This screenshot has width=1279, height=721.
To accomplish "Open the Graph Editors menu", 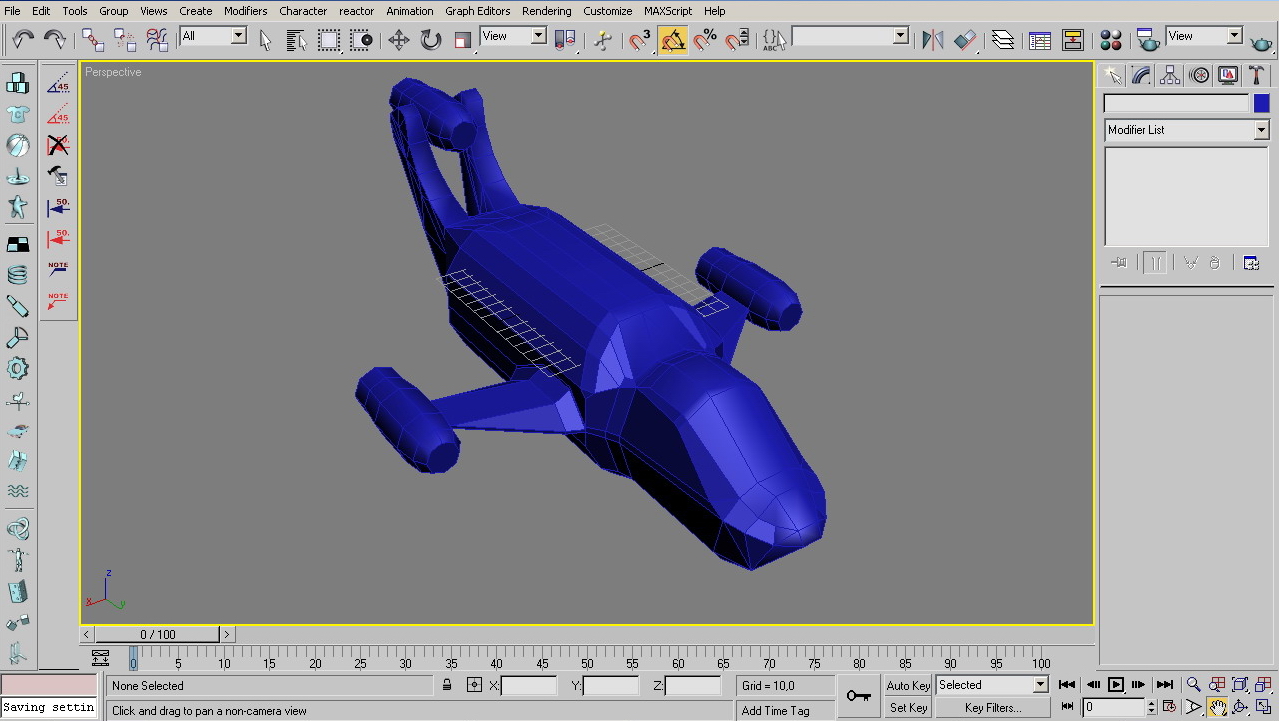I will click(x=477, y=11).
